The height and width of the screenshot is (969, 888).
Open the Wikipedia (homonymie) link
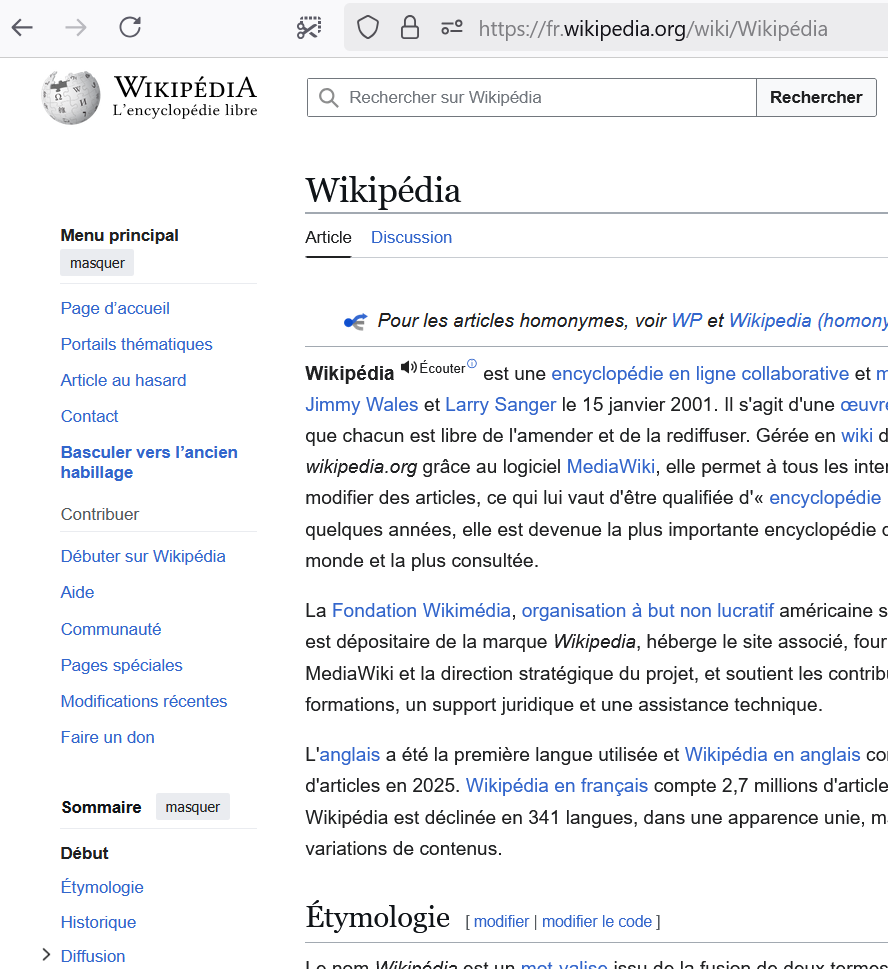(x=808, y=321)
